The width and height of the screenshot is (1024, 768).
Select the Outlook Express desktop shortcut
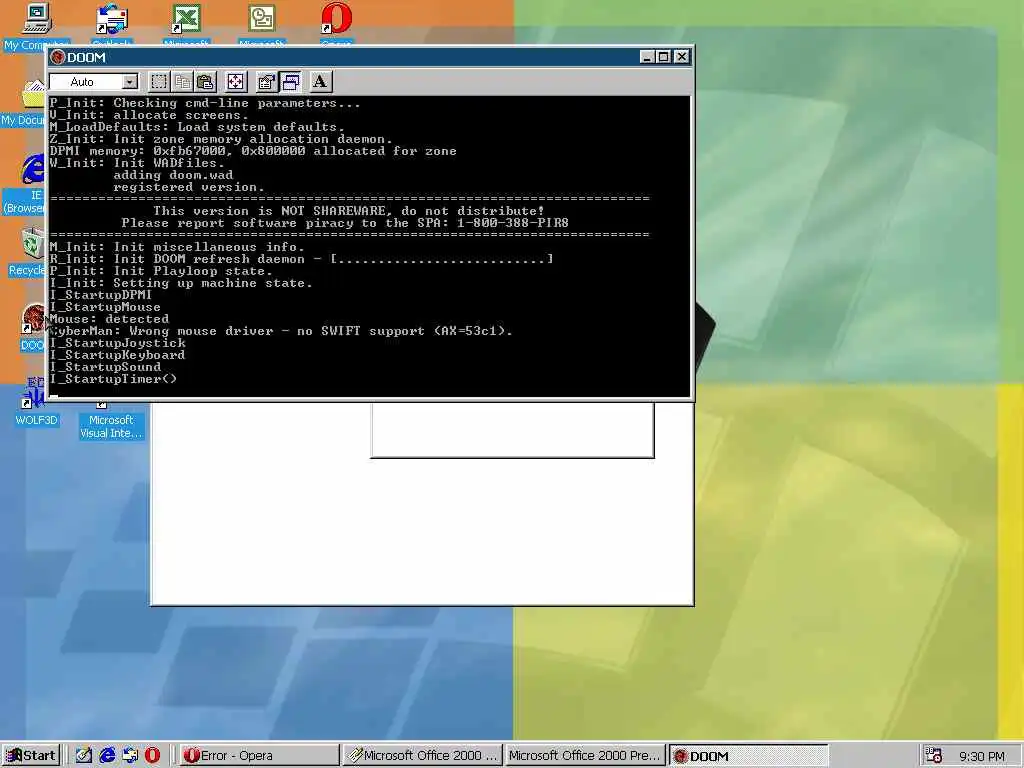[112, 27]
